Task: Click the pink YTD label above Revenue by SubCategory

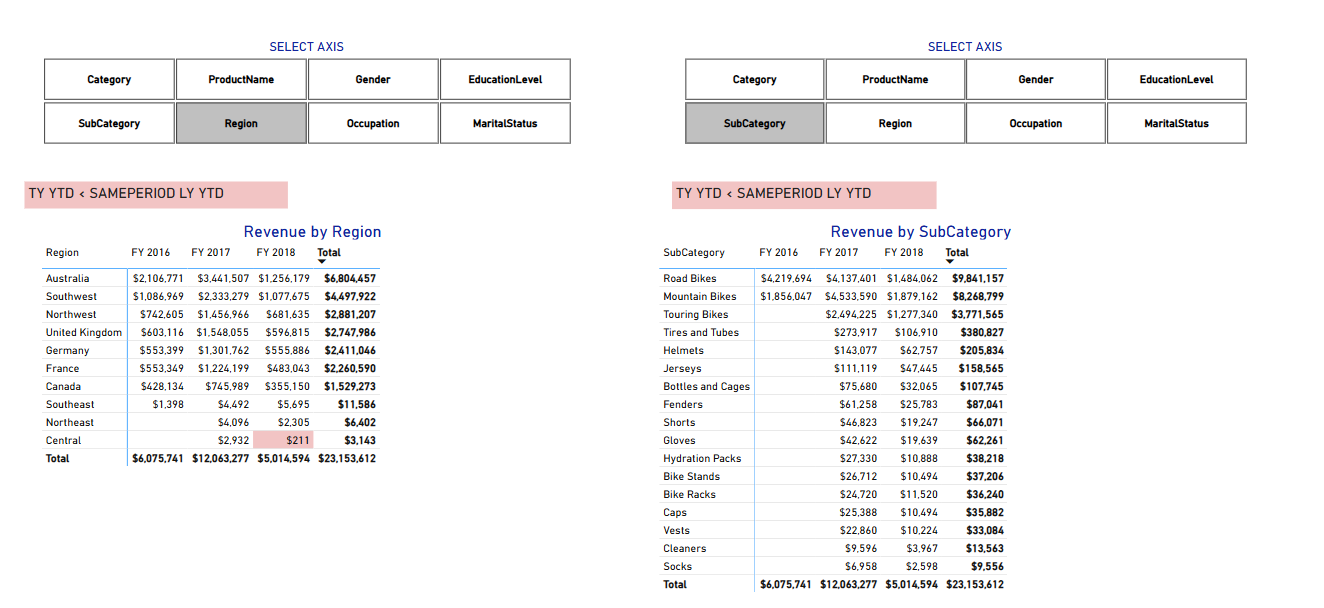Action: pyautogui.click(x=804, y=194)
